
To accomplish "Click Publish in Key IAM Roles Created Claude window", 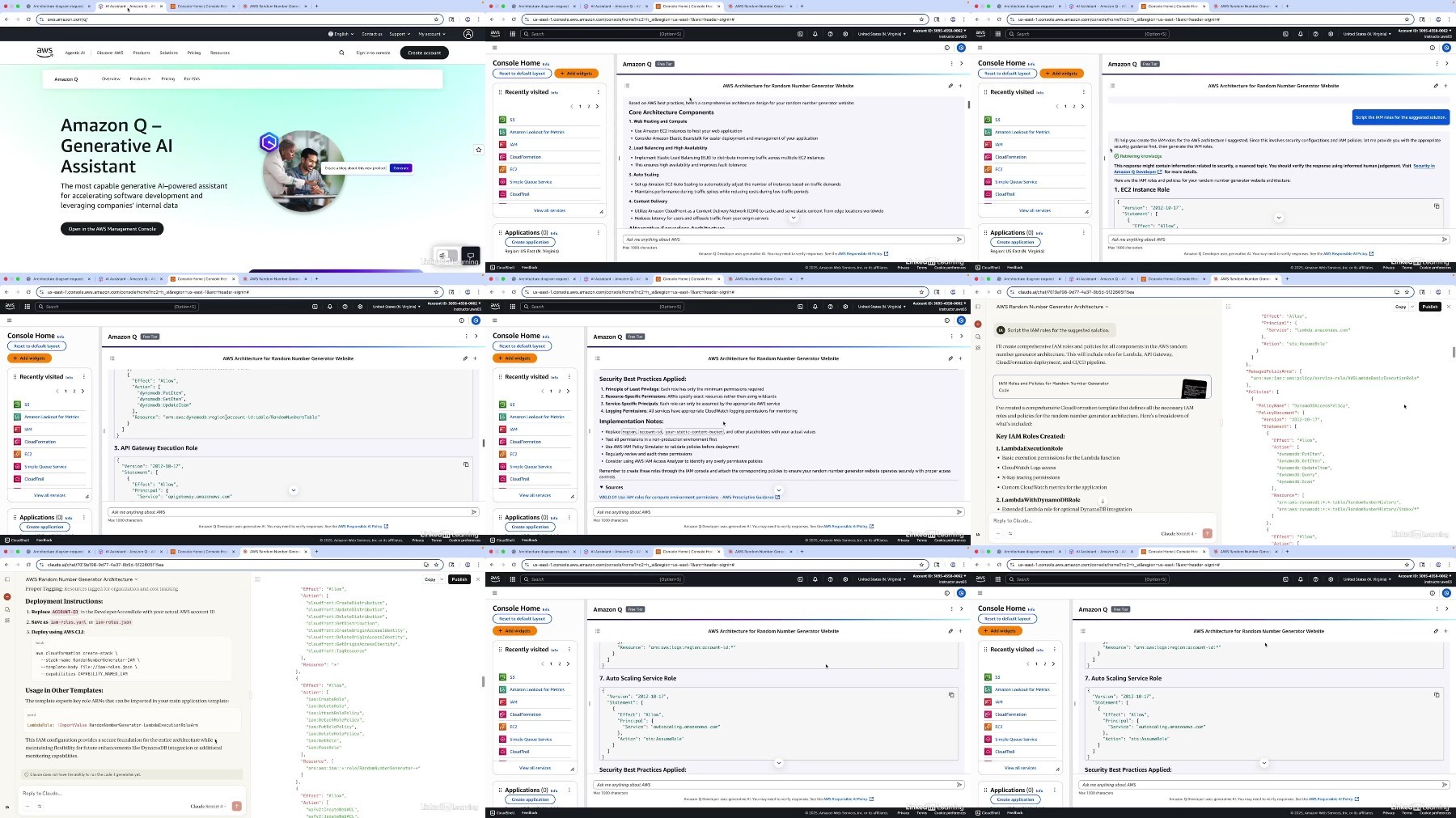I will coord(1430,307).
